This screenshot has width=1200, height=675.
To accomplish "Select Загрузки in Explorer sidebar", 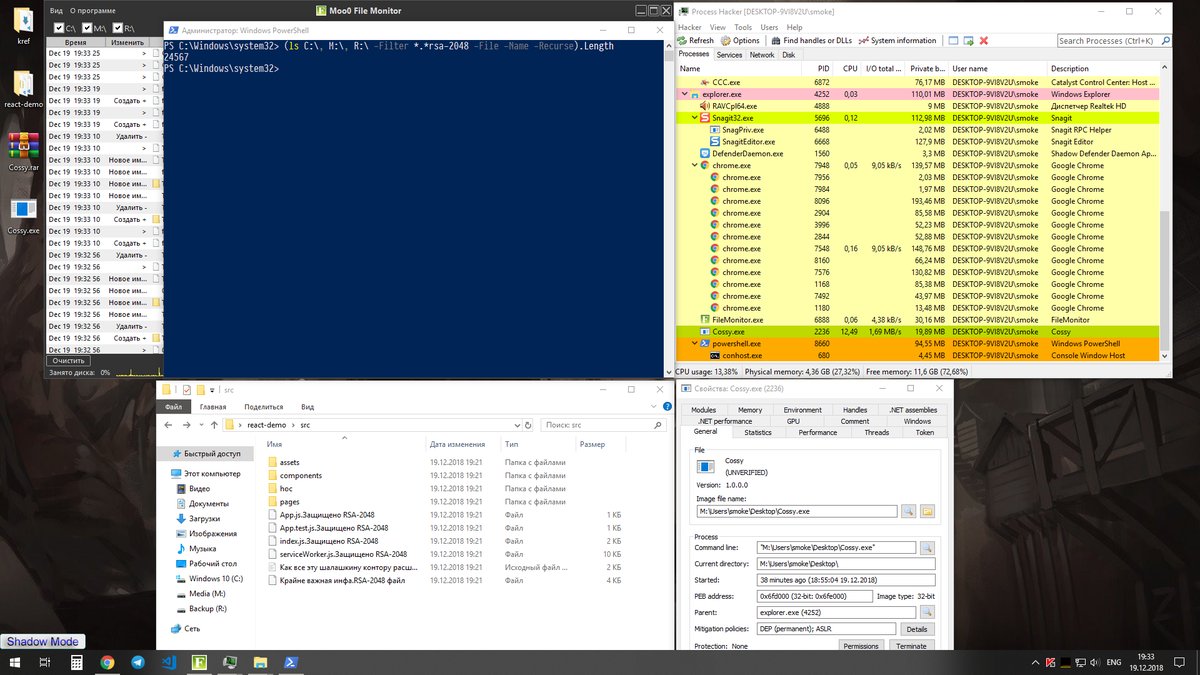I will click(x=204, y=519).
